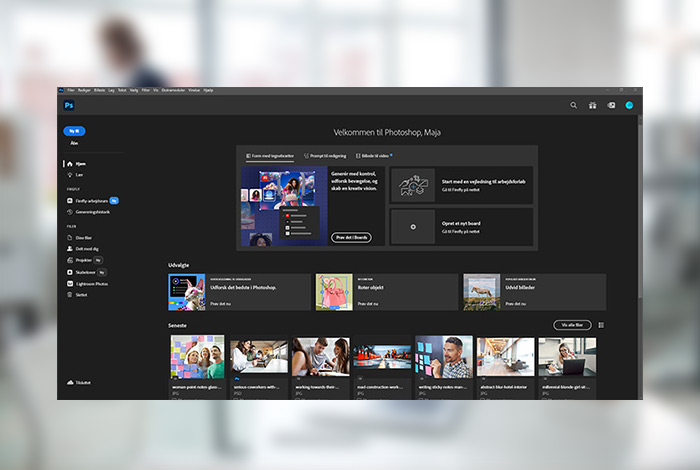This screenshot has width=700, height=470.
Task: Click the blue Ny fil button
Action: click(x=74, y=131)
